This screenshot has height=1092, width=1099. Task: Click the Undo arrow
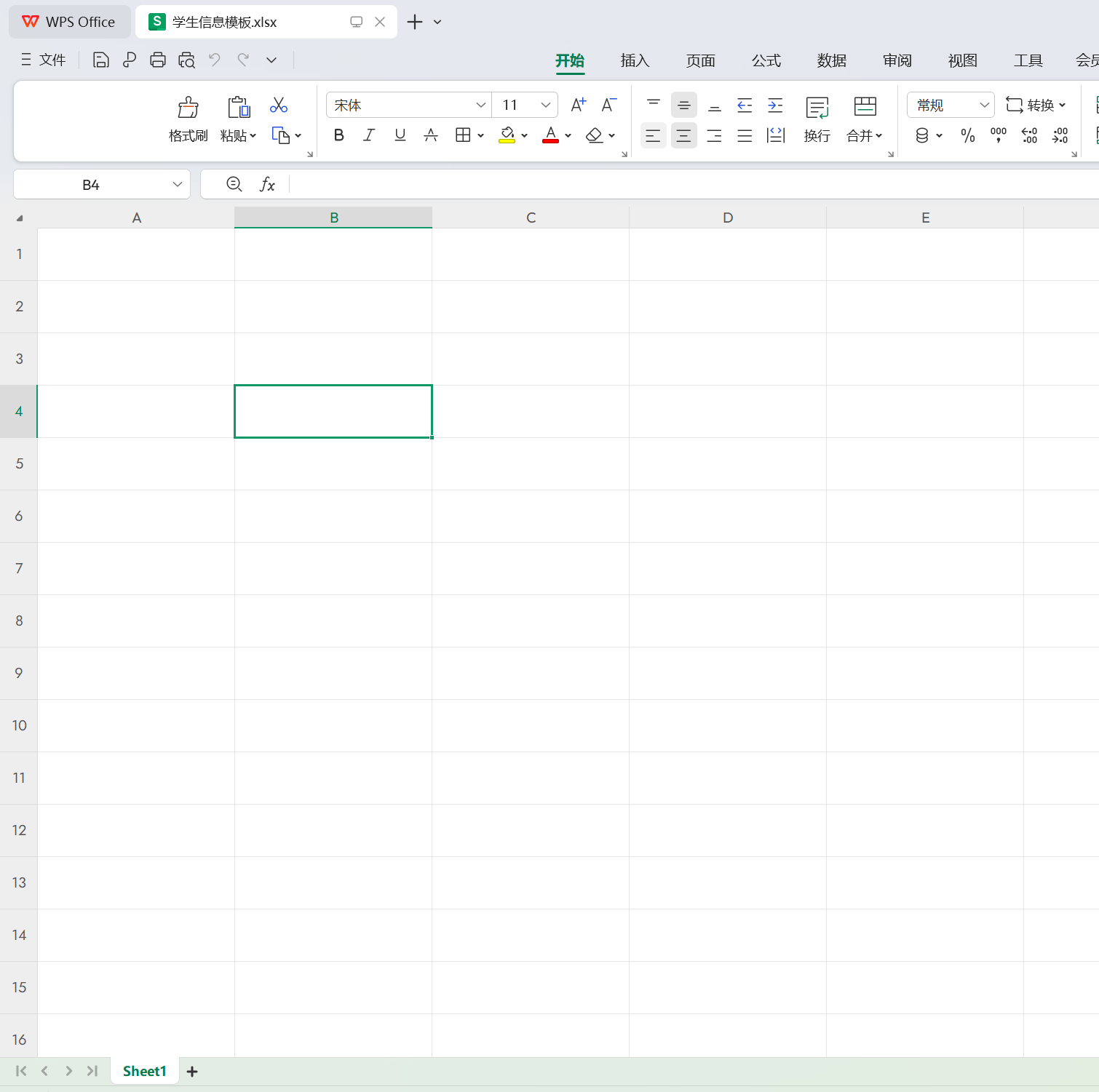[215, 60]
